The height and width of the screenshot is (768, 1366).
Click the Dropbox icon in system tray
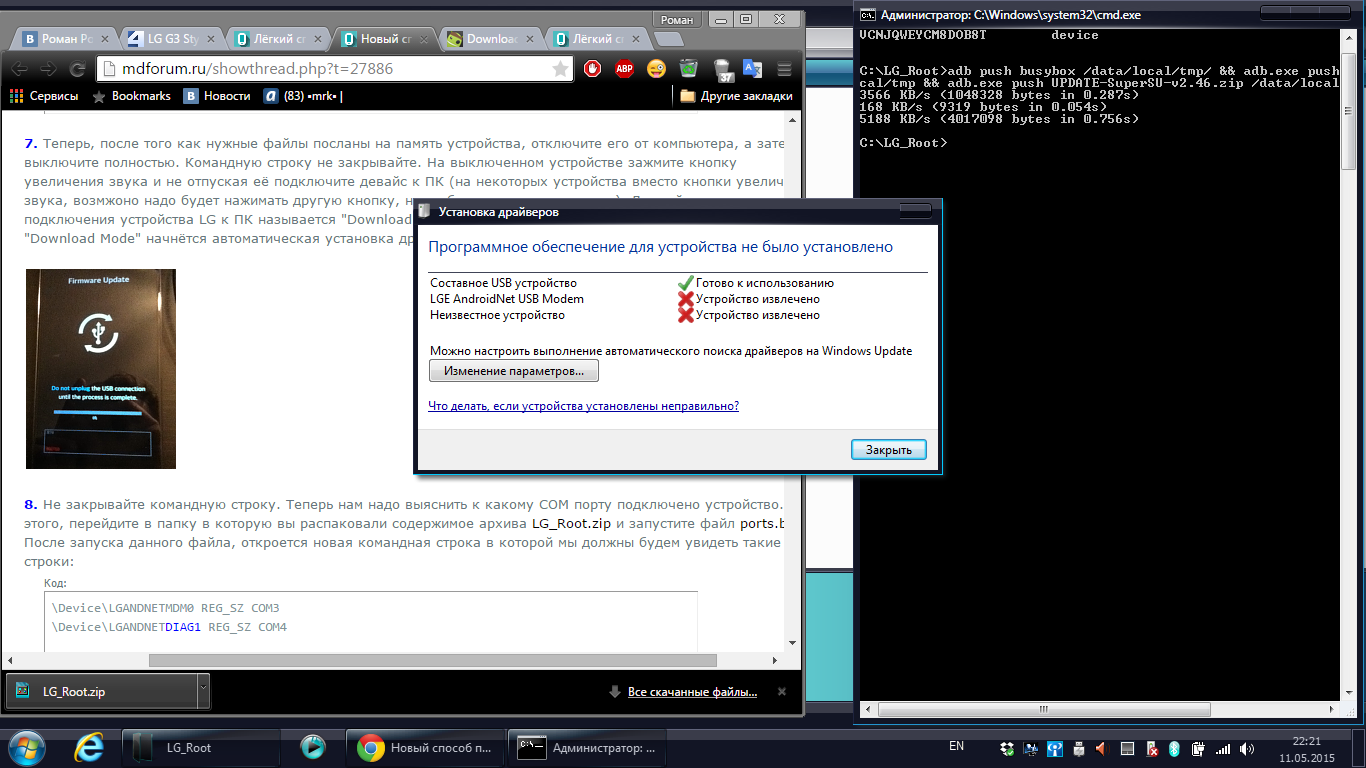coord(1006,748)
